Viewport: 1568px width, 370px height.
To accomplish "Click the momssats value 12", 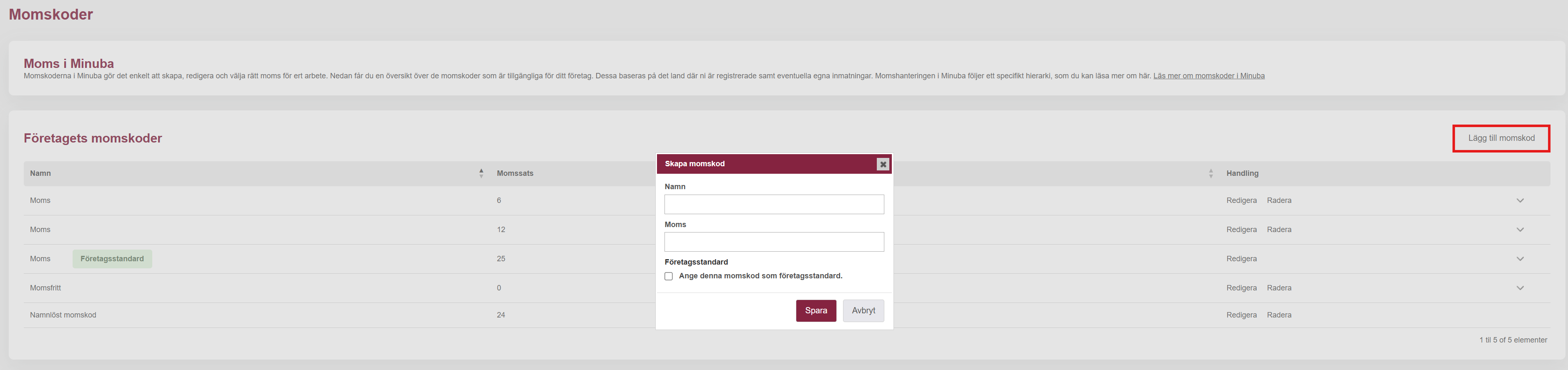I will coord(501,230).
